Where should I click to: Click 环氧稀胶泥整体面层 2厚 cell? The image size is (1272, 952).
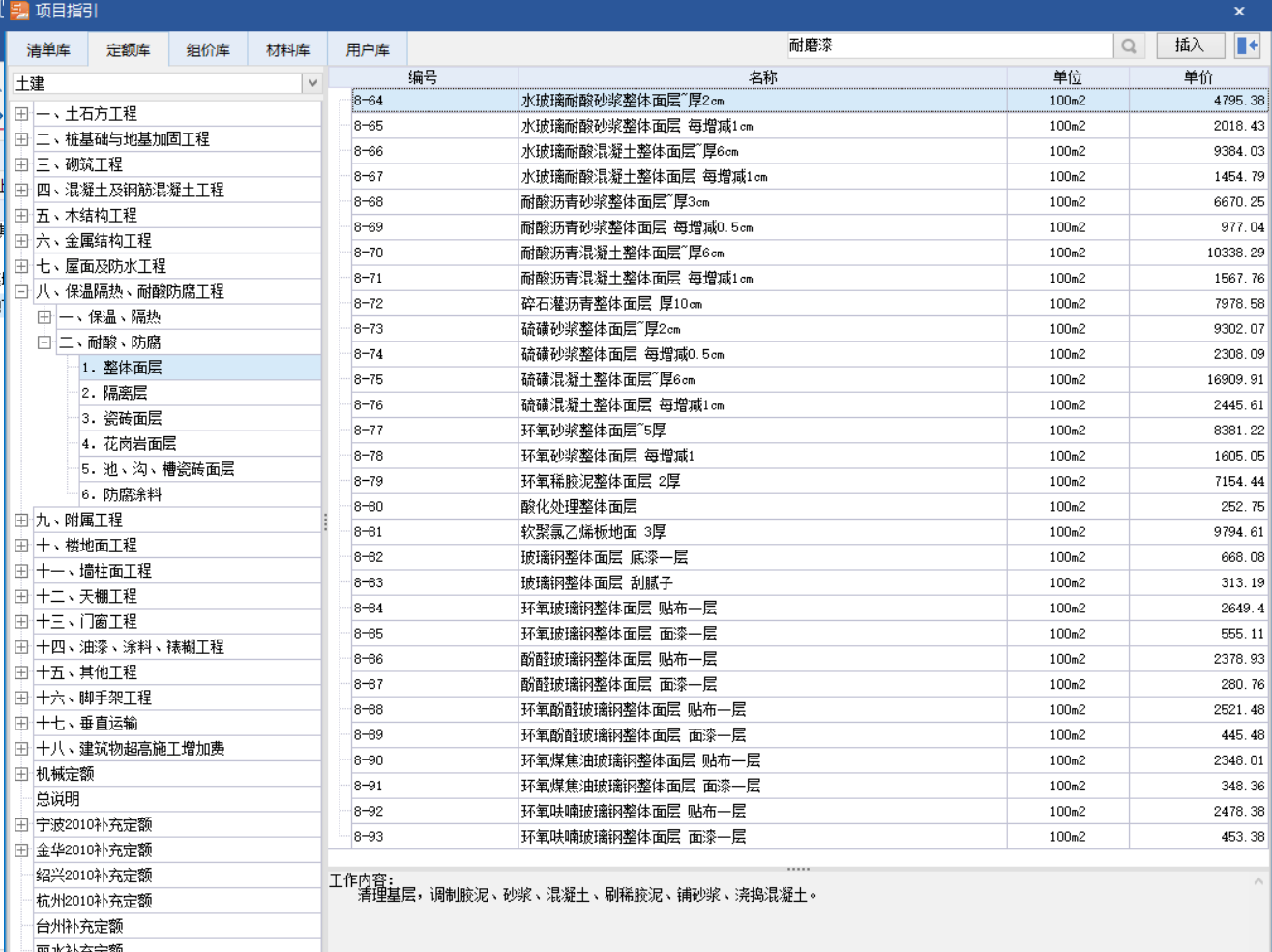pyautogui.click(x=762, y=481)
